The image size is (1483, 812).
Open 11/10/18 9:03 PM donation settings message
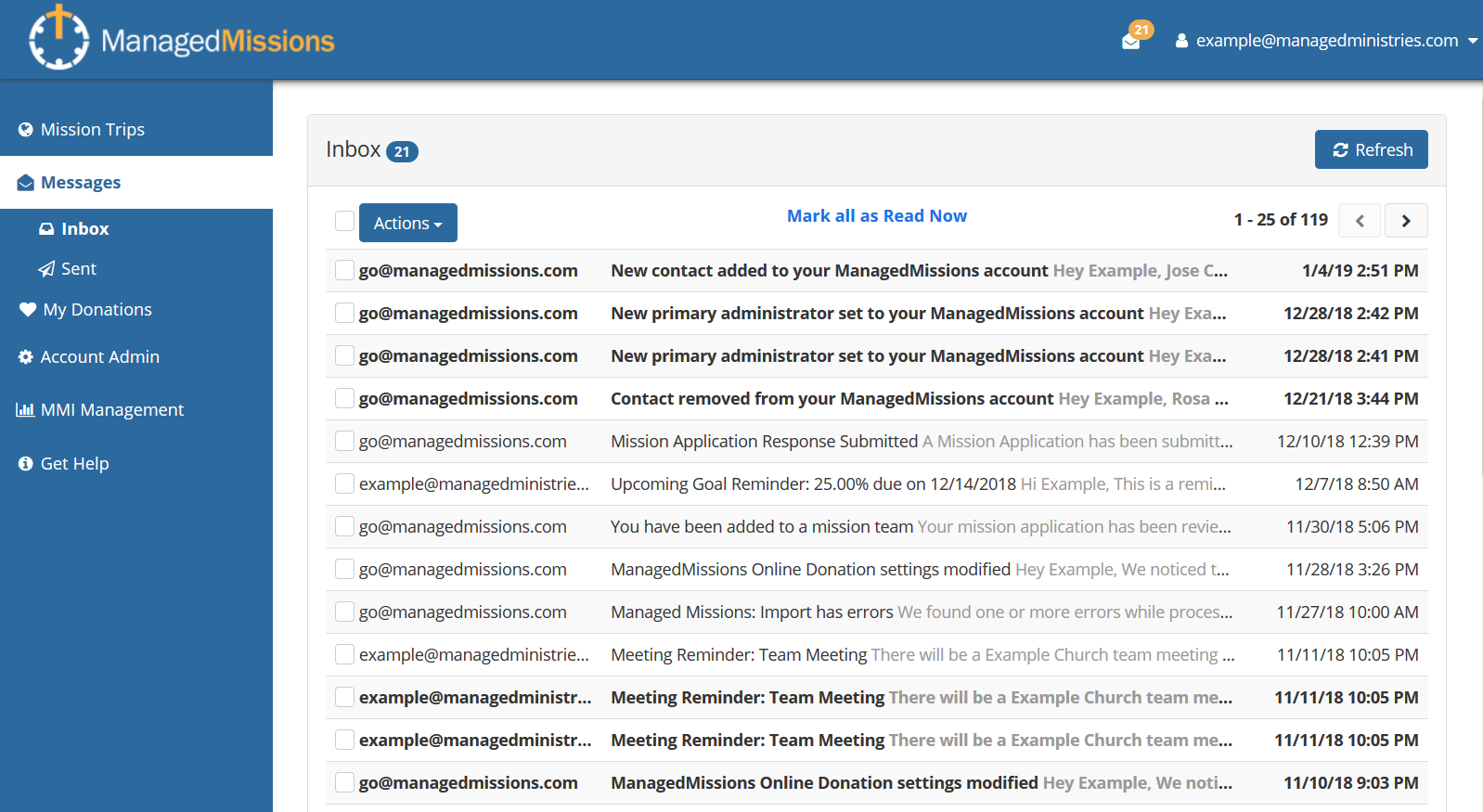click(x=824, y=783)
